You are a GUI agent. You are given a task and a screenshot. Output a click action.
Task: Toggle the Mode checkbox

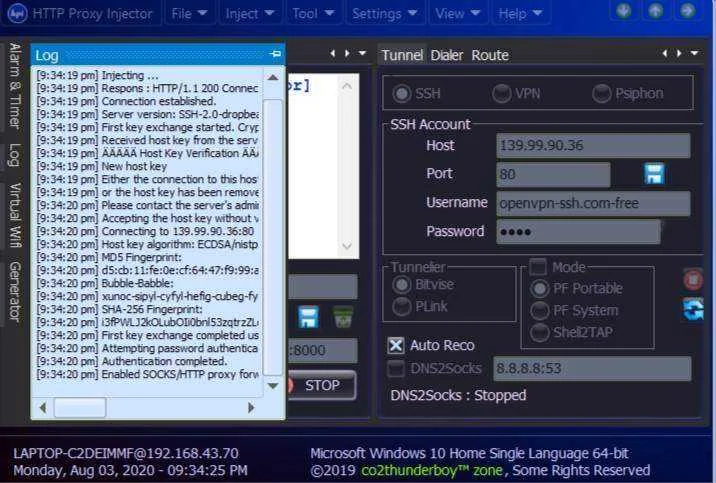[538, 267]
